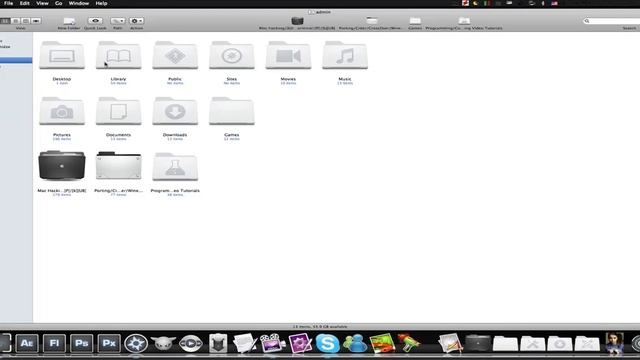Switch to icon view mode

tap(5, 21)
